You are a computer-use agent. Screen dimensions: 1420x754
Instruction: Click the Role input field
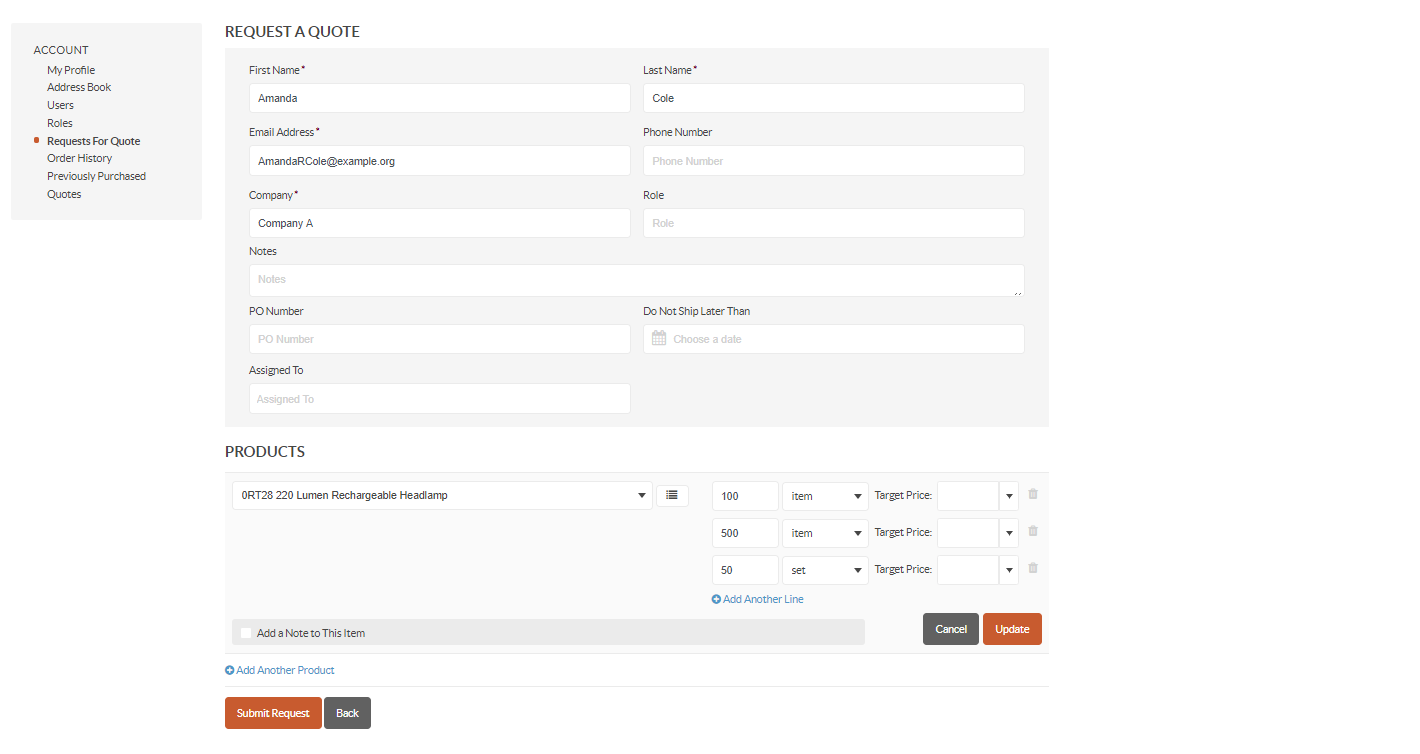[834, 223]
